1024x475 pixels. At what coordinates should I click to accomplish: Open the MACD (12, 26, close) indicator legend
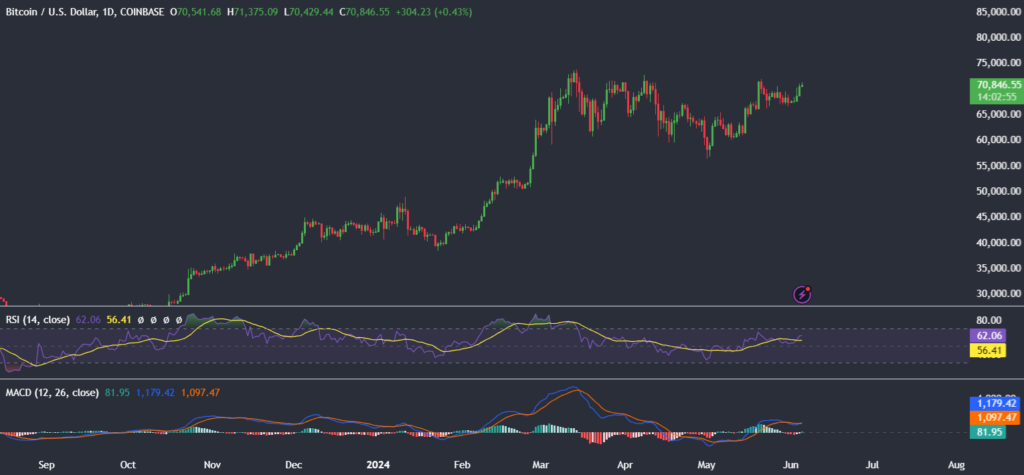(52, 393)
